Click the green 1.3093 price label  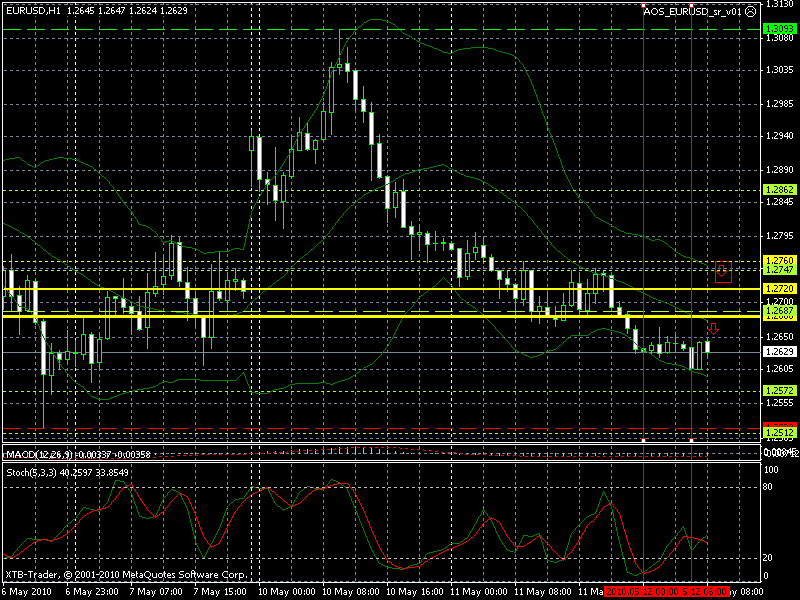tap(778, 29)
